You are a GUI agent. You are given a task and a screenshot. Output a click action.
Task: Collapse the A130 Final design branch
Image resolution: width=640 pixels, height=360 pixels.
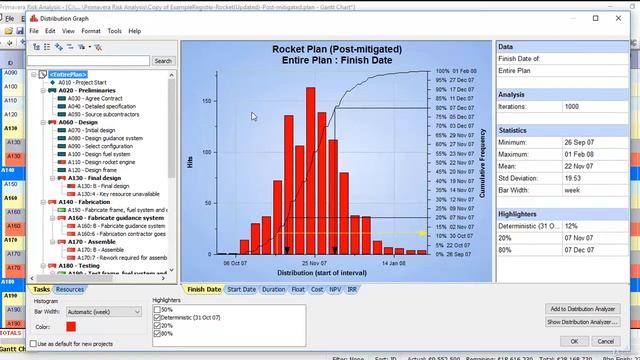coord(52,178)
